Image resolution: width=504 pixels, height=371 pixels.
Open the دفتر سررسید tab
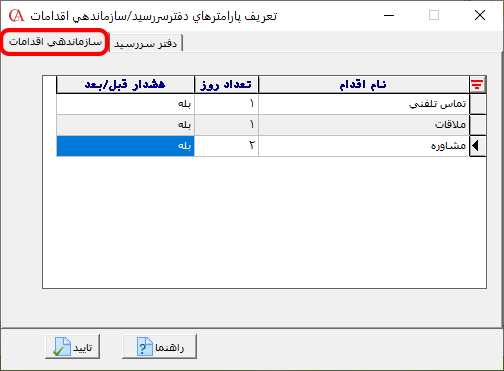point(146,44)
